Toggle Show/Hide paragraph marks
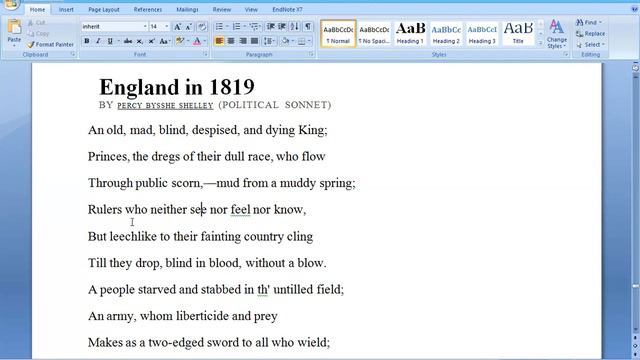This screenshot has height=360, width=640. click(308, 27)
